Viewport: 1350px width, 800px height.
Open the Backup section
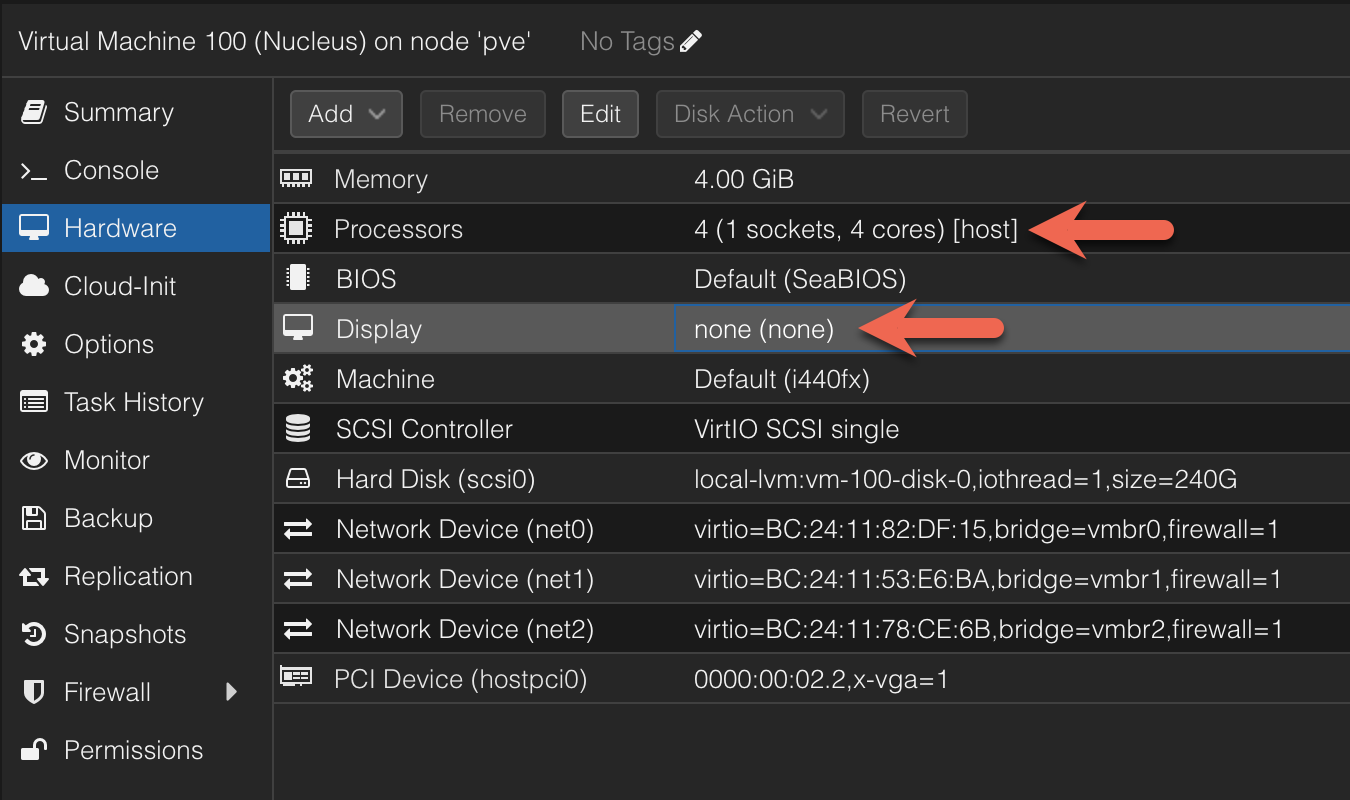pyautogui.click(x=108, y=518)
